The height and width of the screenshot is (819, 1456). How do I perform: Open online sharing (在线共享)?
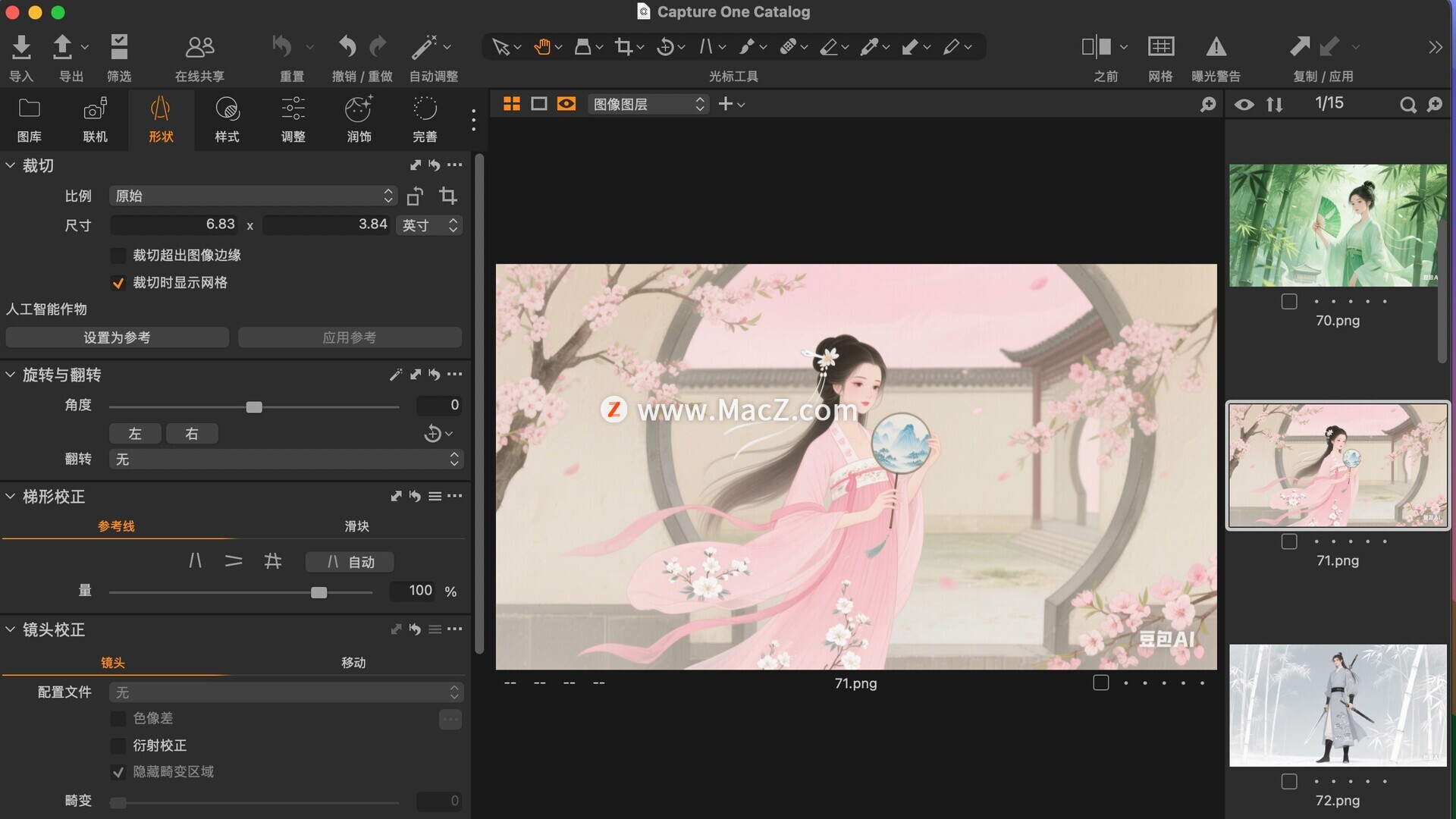(x=199, y=47)
